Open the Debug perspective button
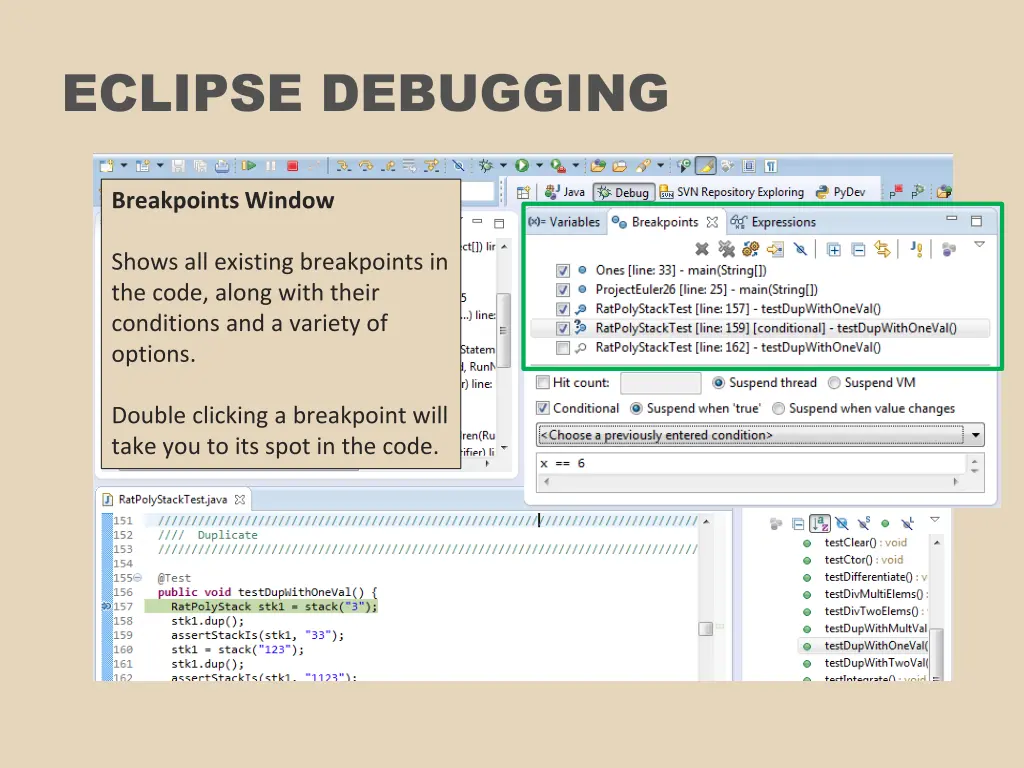 tap(623, 192)
